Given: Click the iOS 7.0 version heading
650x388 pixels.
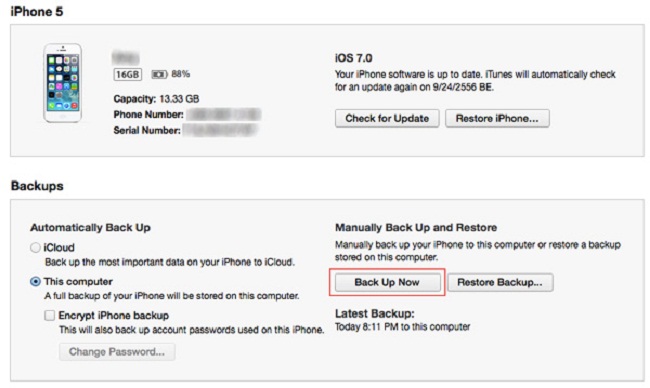Looking at the screenshot, I should click(354, 58).
